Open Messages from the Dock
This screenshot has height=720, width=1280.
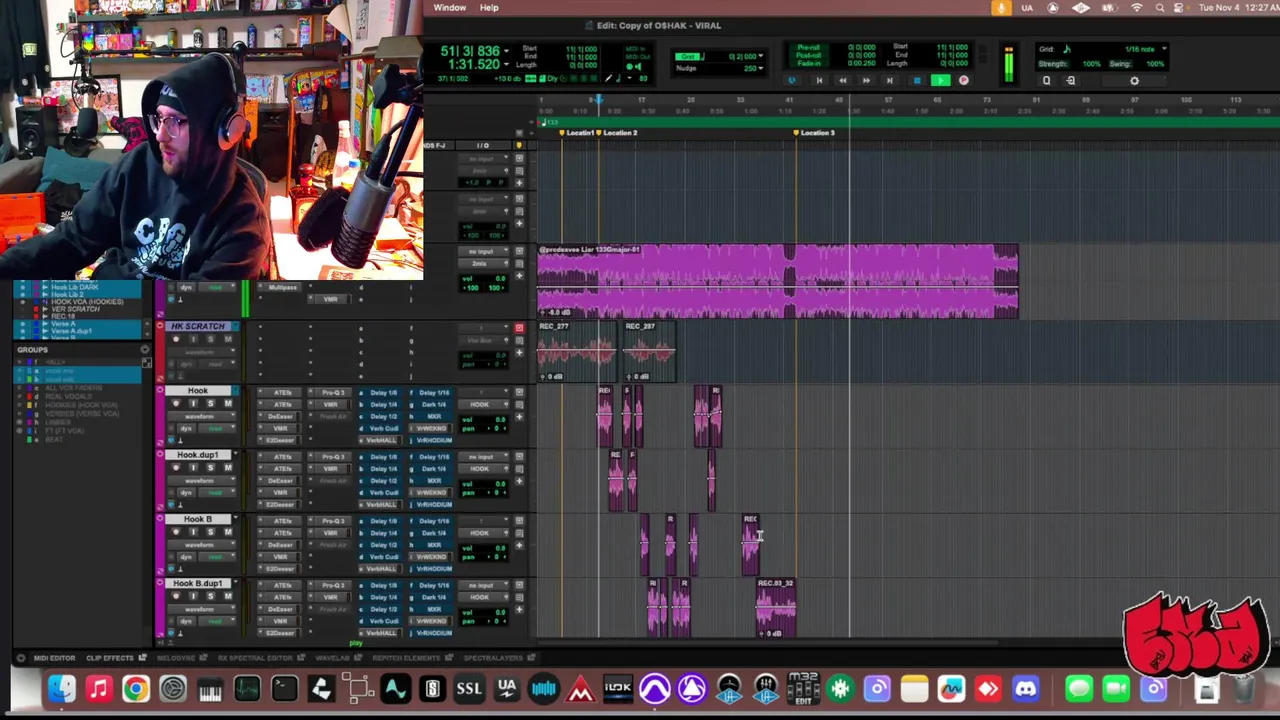pyautogui.click(x=1078, y=689)
